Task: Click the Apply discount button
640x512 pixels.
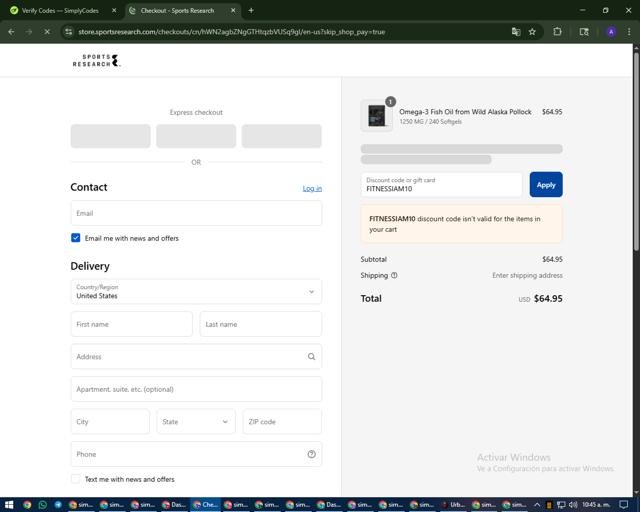Action: (x=546, y=185)
